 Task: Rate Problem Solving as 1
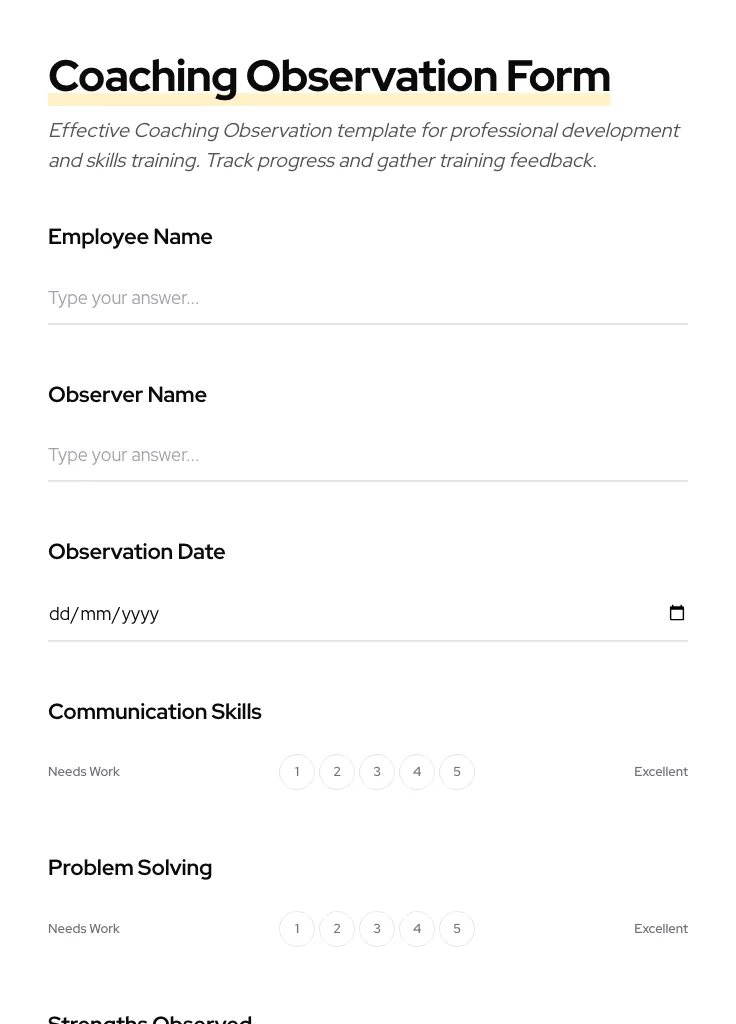point(297,929)
